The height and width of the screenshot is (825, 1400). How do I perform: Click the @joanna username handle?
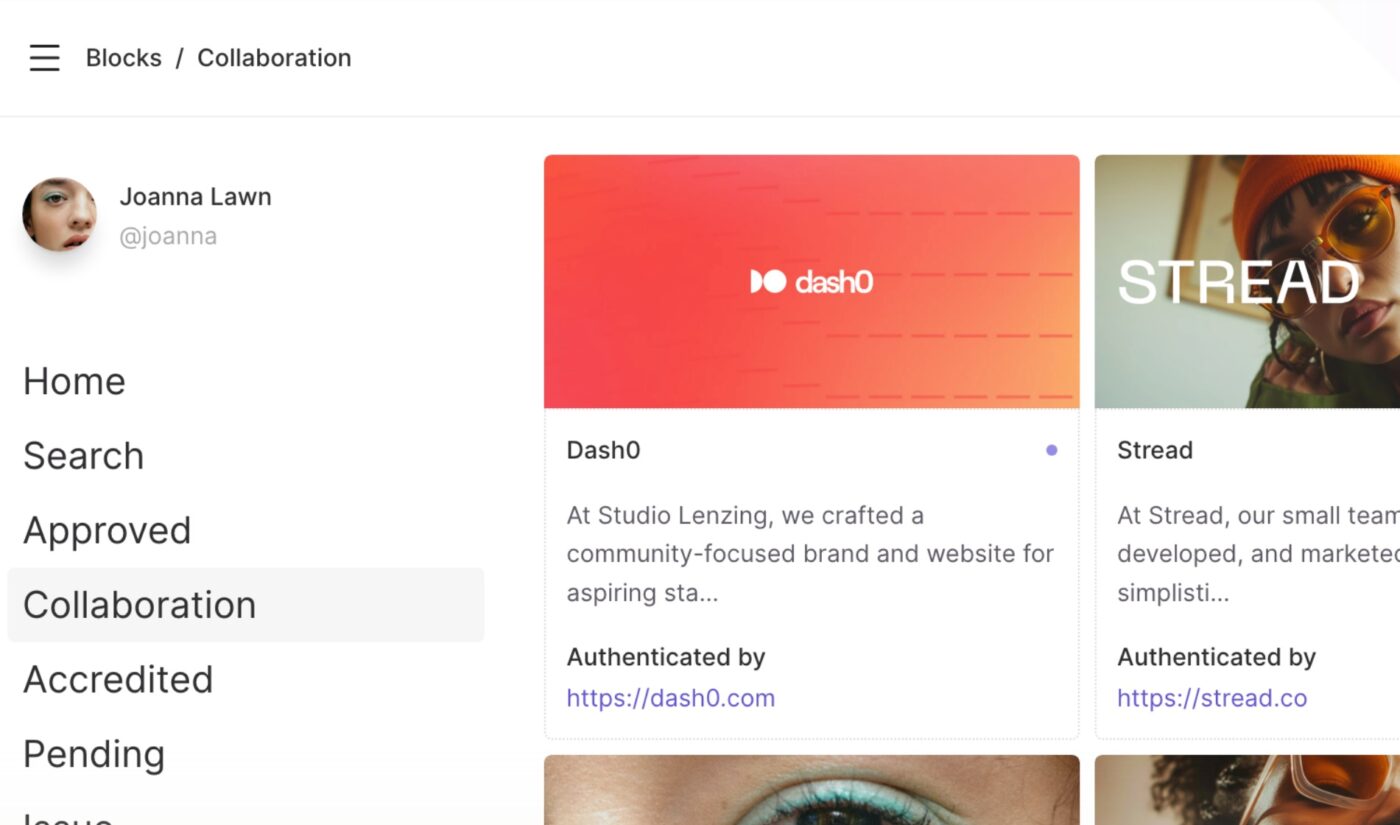point(168,237)
